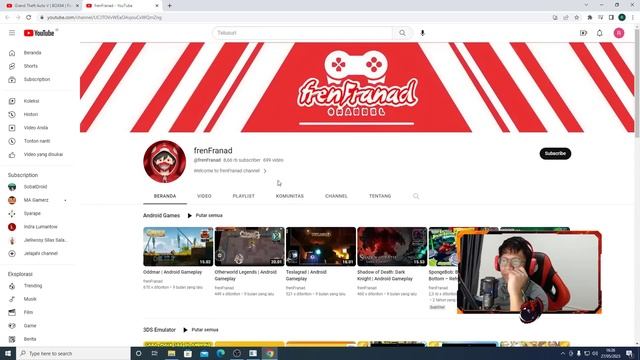Screen dimensions: 640x360
Task: Open MA Gamerz subscription channel
Action: click(x=37, y=200)
